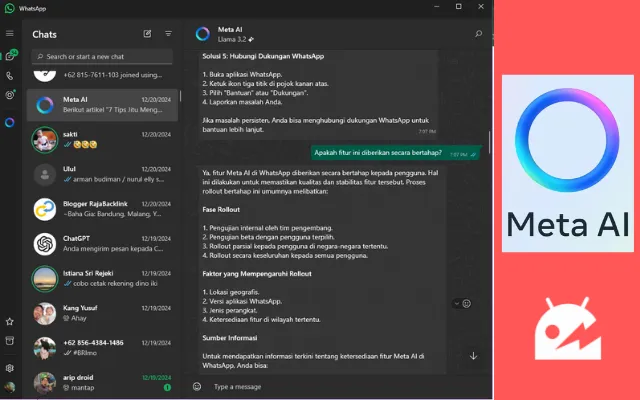This screenshot has height=400, width=640.
Task: Open the emoji picker in message box
Action: point(197,387)
